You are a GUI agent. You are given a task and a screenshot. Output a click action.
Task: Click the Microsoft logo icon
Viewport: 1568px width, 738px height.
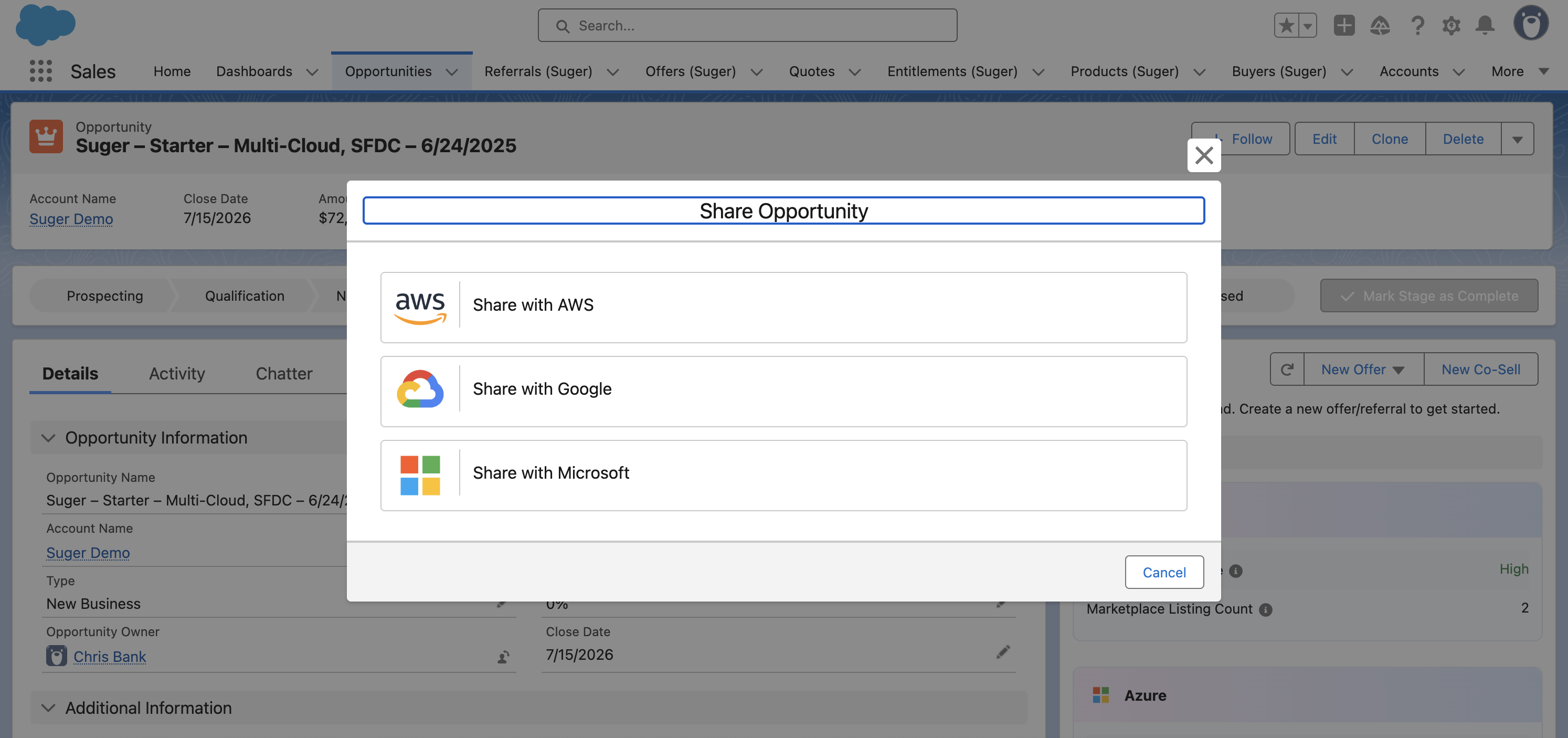[420, 475]
